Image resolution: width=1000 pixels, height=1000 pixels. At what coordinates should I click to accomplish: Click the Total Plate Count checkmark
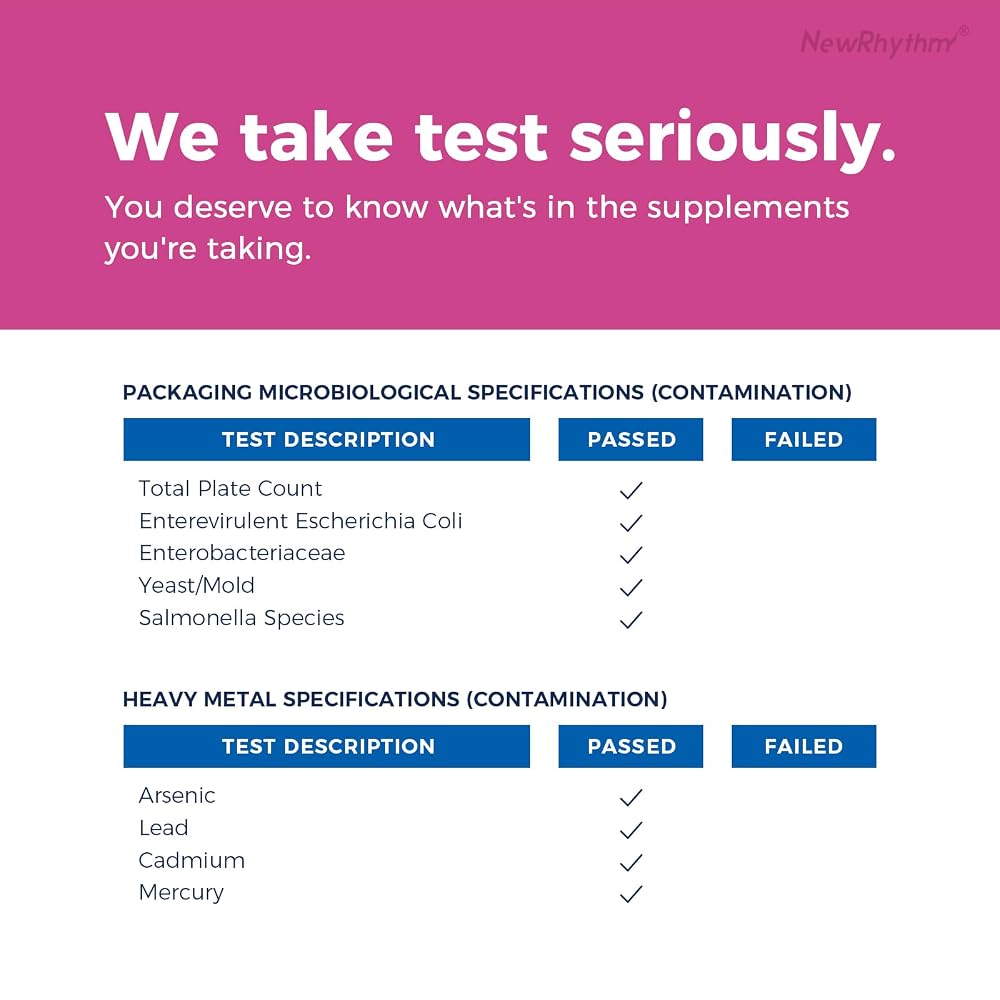pos(631,490)
